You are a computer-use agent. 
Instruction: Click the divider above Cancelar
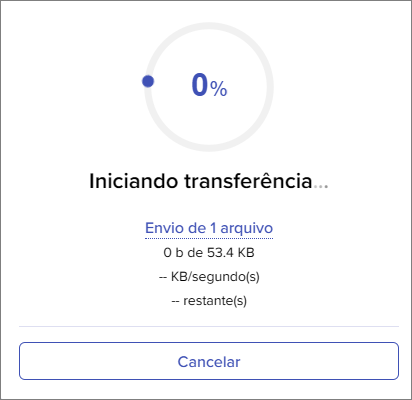[209, 326]
